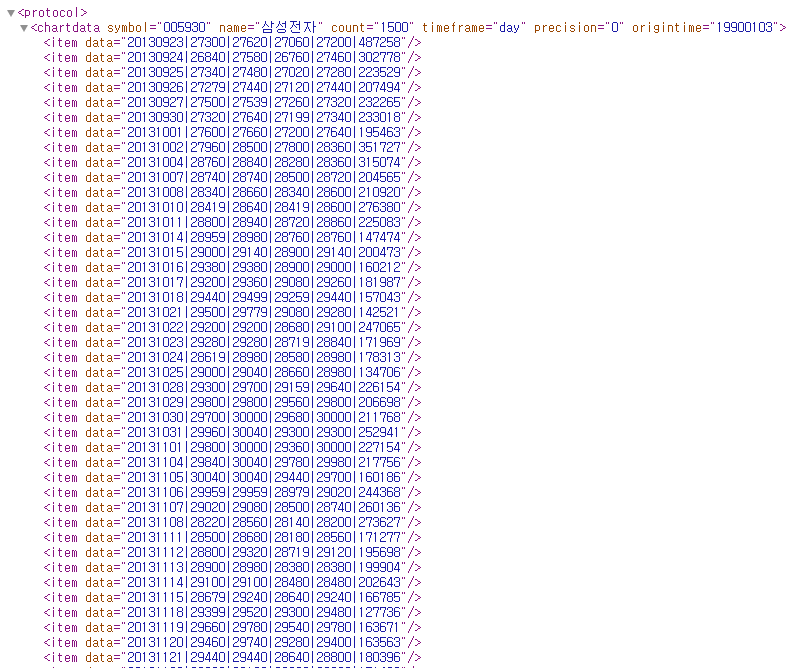The height and width of the screenshot is (668, 801).
Task: Select the item row dated 20131113
Action: 232,568
